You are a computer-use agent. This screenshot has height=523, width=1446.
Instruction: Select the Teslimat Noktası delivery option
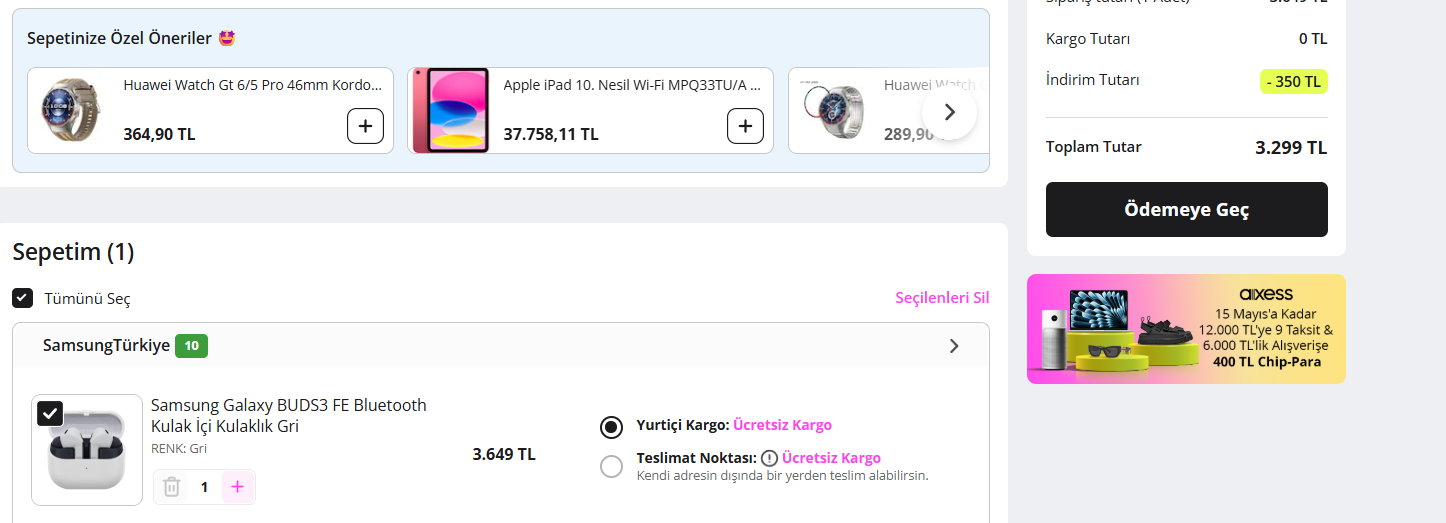point(611,466)
